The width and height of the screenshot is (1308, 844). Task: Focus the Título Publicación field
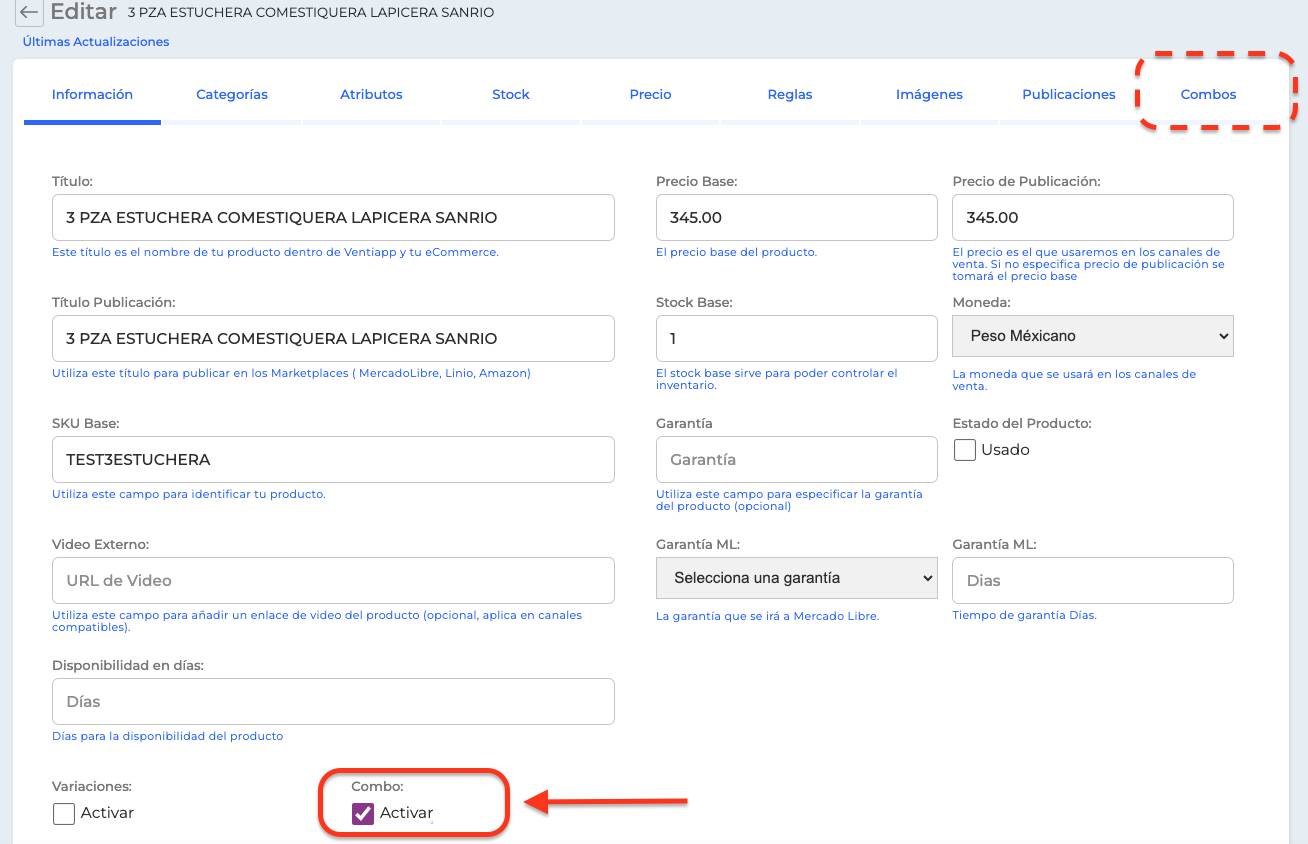(x=333, y=338)
